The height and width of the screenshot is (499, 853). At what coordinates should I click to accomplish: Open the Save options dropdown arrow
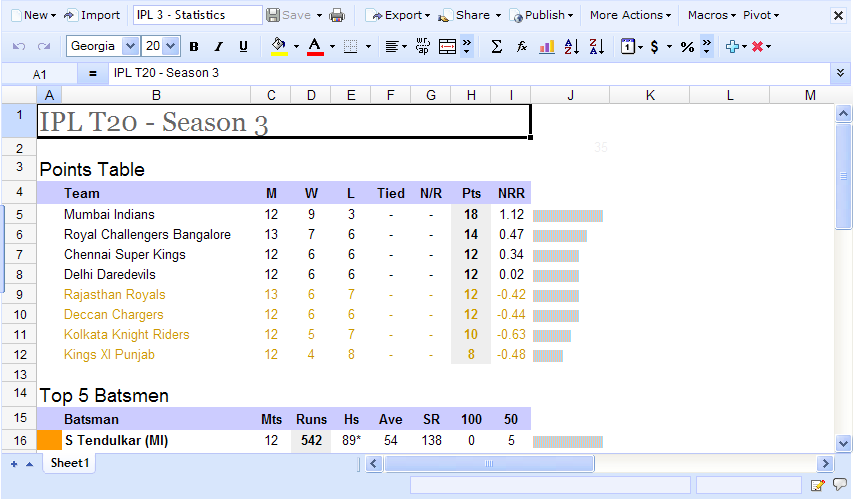tap(319, 15)
